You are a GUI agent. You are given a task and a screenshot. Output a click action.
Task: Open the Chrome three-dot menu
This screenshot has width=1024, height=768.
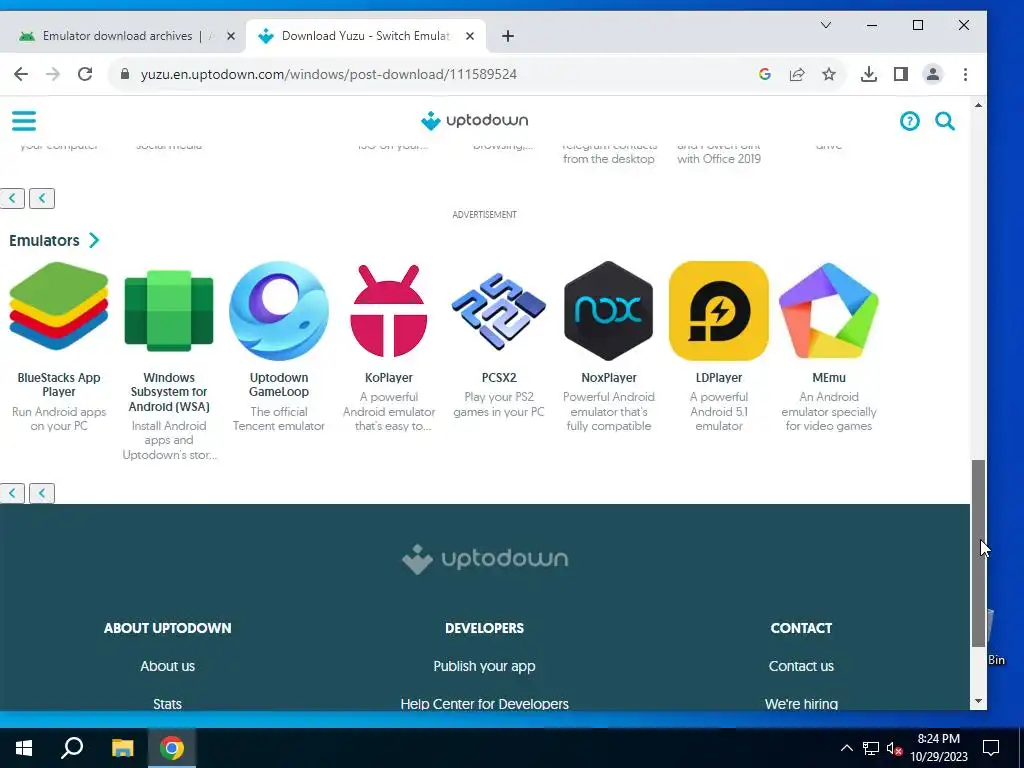pyautogui.click(x=965, y=74)
